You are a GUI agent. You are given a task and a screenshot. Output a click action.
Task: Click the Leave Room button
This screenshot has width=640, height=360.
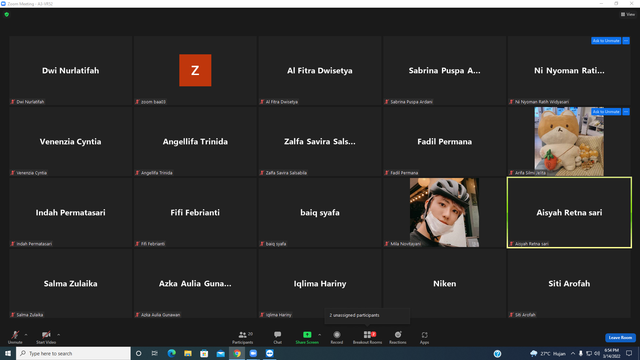[x=620, y=338]
